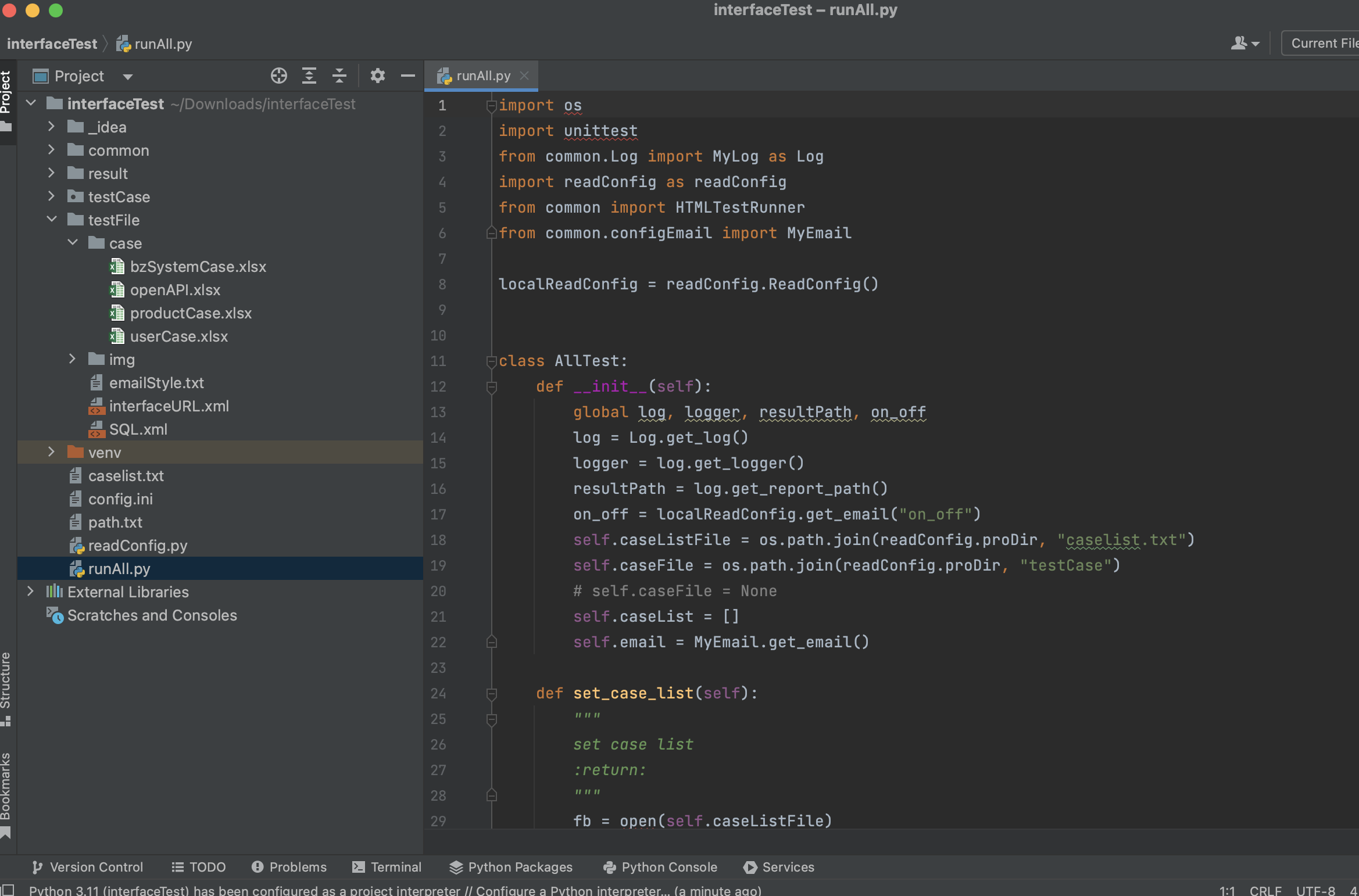Click runAll.py breadcrumb in navigation bar
1359x896 pixels.
click(155, 44)
